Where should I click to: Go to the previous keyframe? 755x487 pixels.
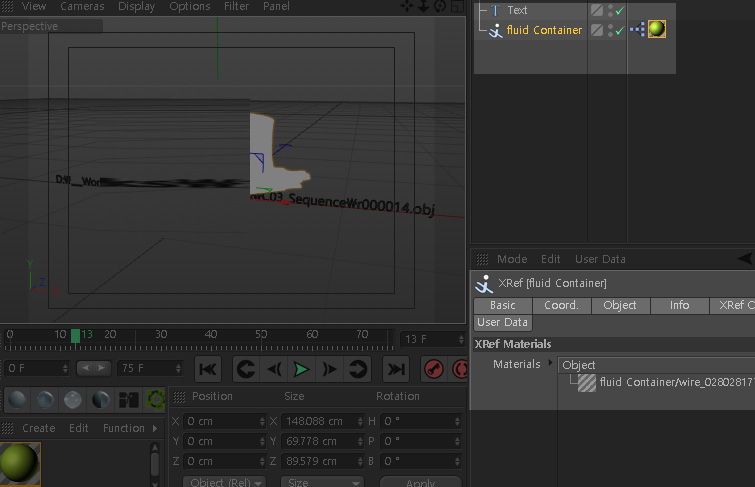245,369
